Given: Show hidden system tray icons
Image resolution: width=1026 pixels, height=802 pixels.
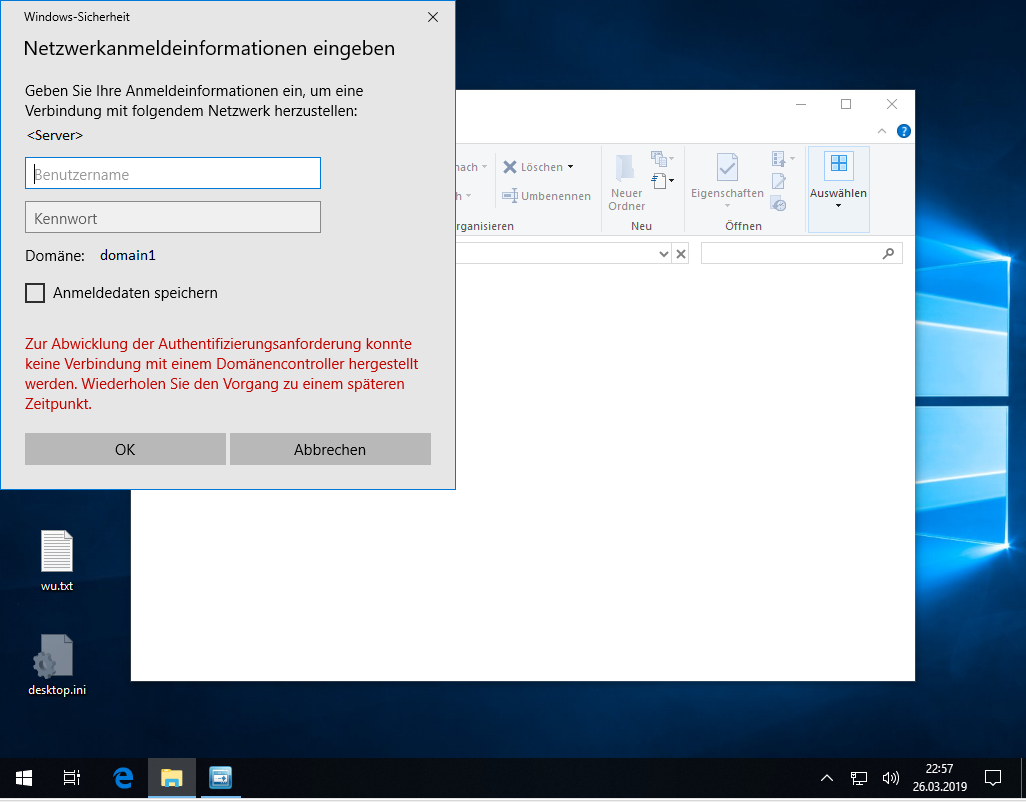Looking at the screenshot, I should 827,778.
